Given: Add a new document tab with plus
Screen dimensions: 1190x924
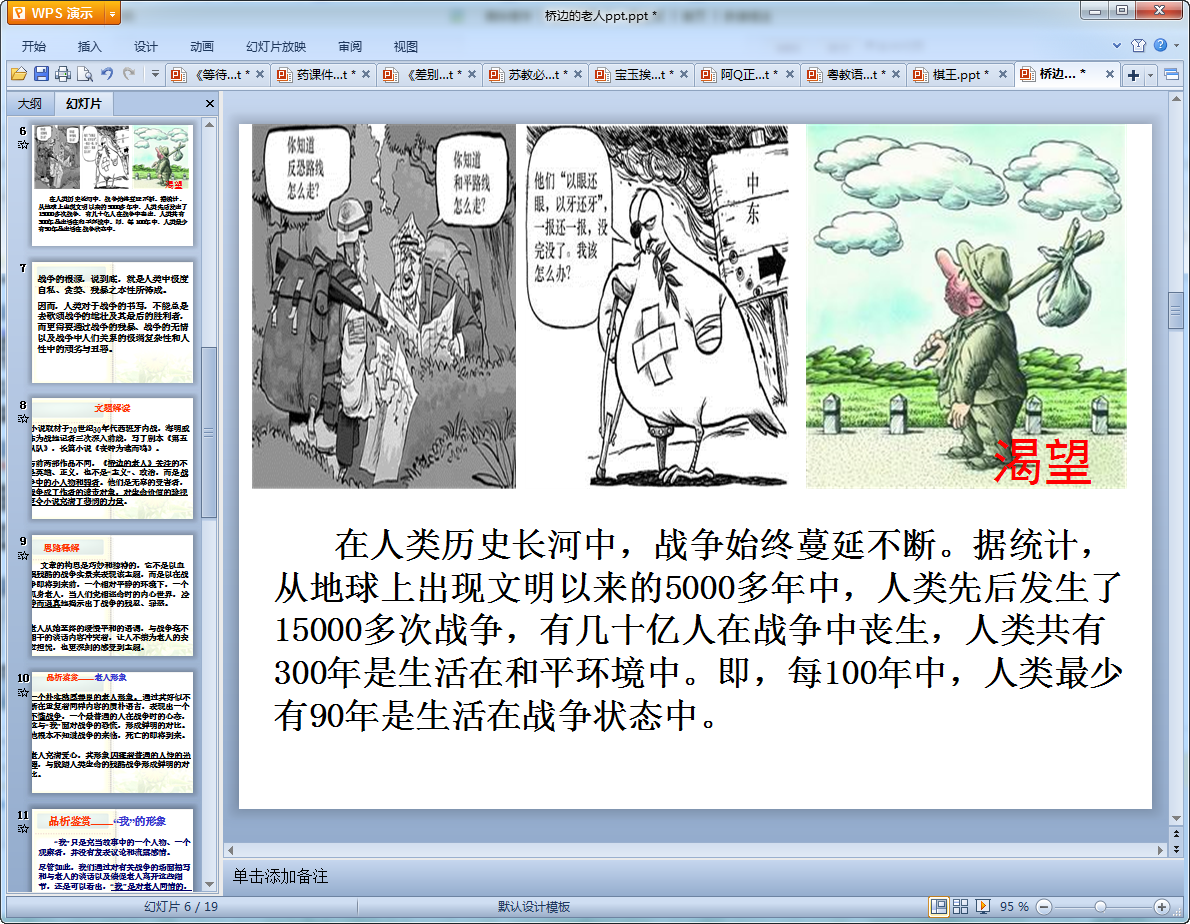Looking at the screenshot, I should pyautogui.click(x=1133, y=74).
